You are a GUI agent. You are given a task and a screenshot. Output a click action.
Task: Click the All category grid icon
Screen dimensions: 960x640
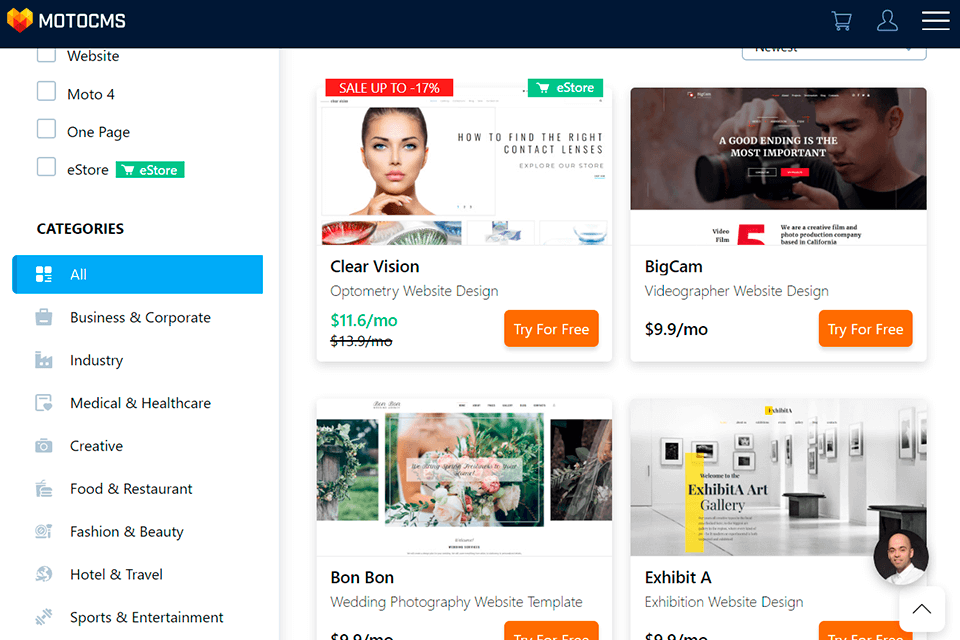43,274
